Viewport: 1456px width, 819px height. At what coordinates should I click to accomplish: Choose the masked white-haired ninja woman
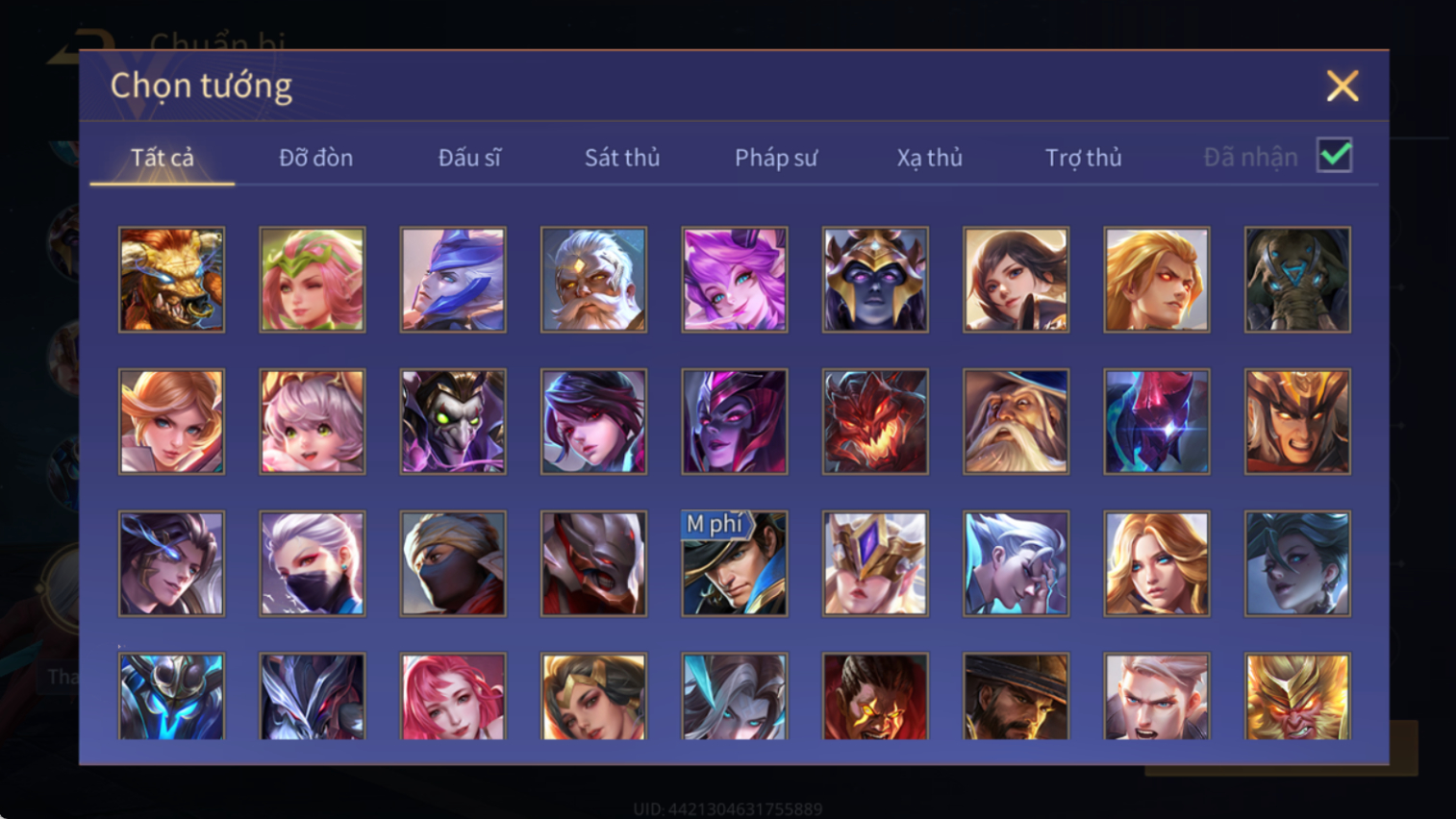coord(313,563)
